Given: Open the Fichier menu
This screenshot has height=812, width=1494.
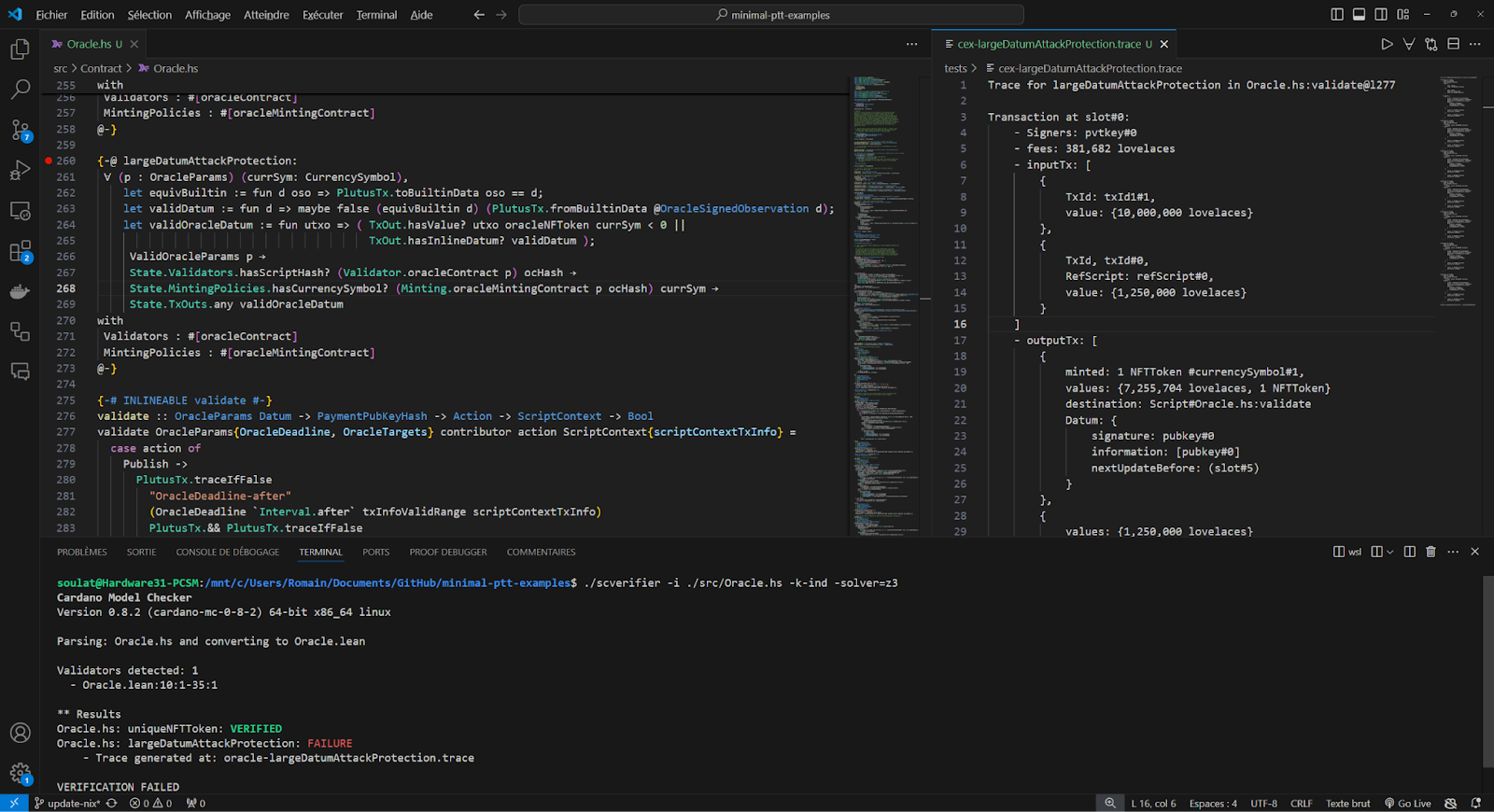Looking at the screenshot, I should (51, 14).
